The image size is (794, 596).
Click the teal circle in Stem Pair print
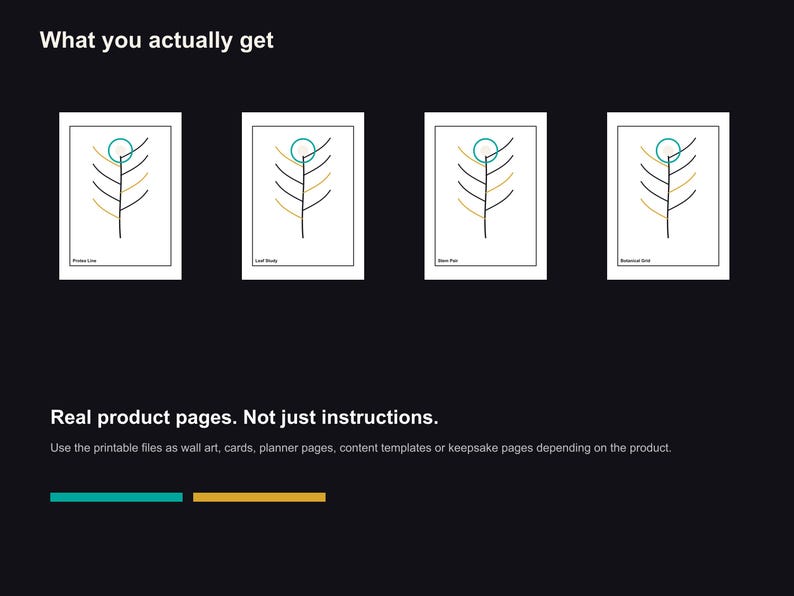click(x=486, y=150)
